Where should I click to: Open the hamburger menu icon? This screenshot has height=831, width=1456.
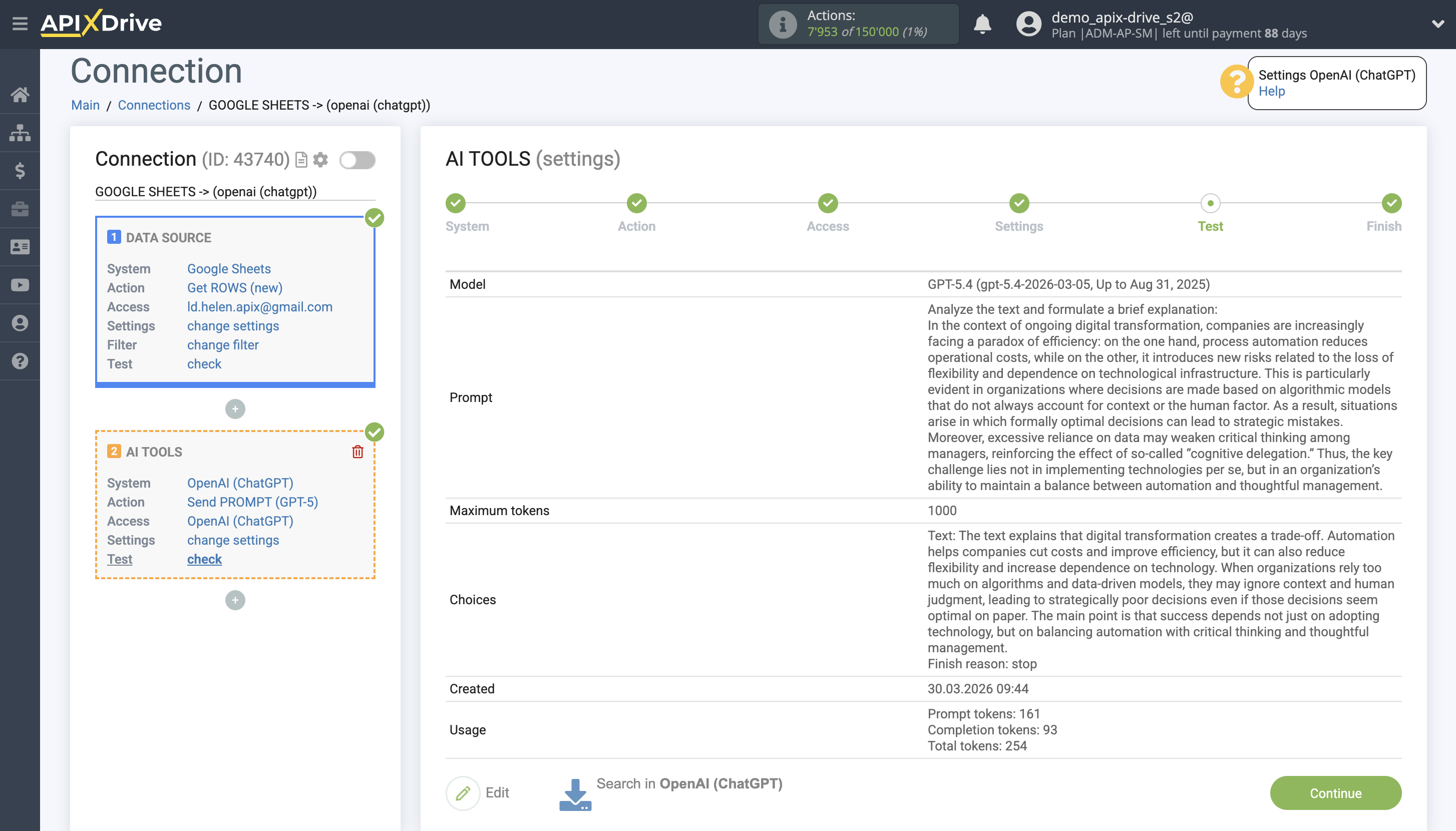[20, 24]
